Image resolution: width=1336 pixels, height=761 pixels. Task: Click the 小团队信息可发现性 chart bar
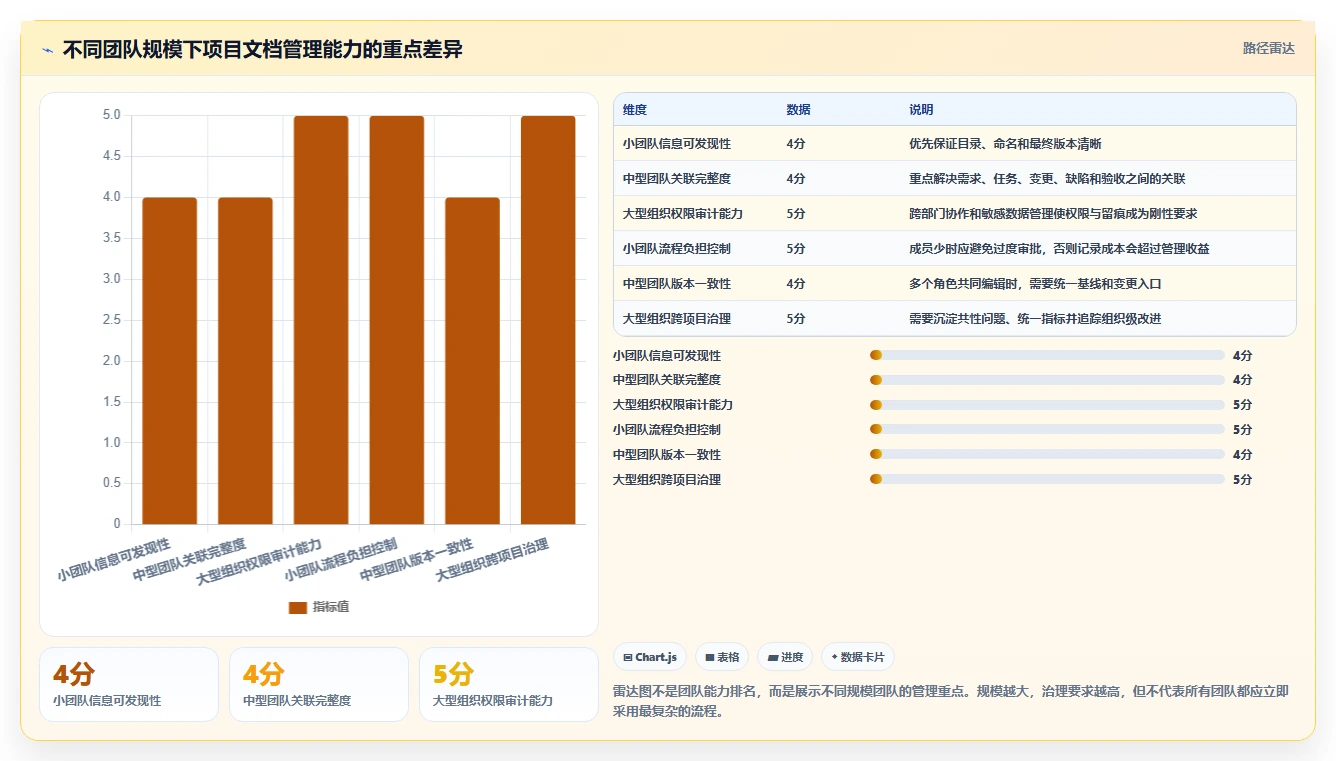coord(170,361)
